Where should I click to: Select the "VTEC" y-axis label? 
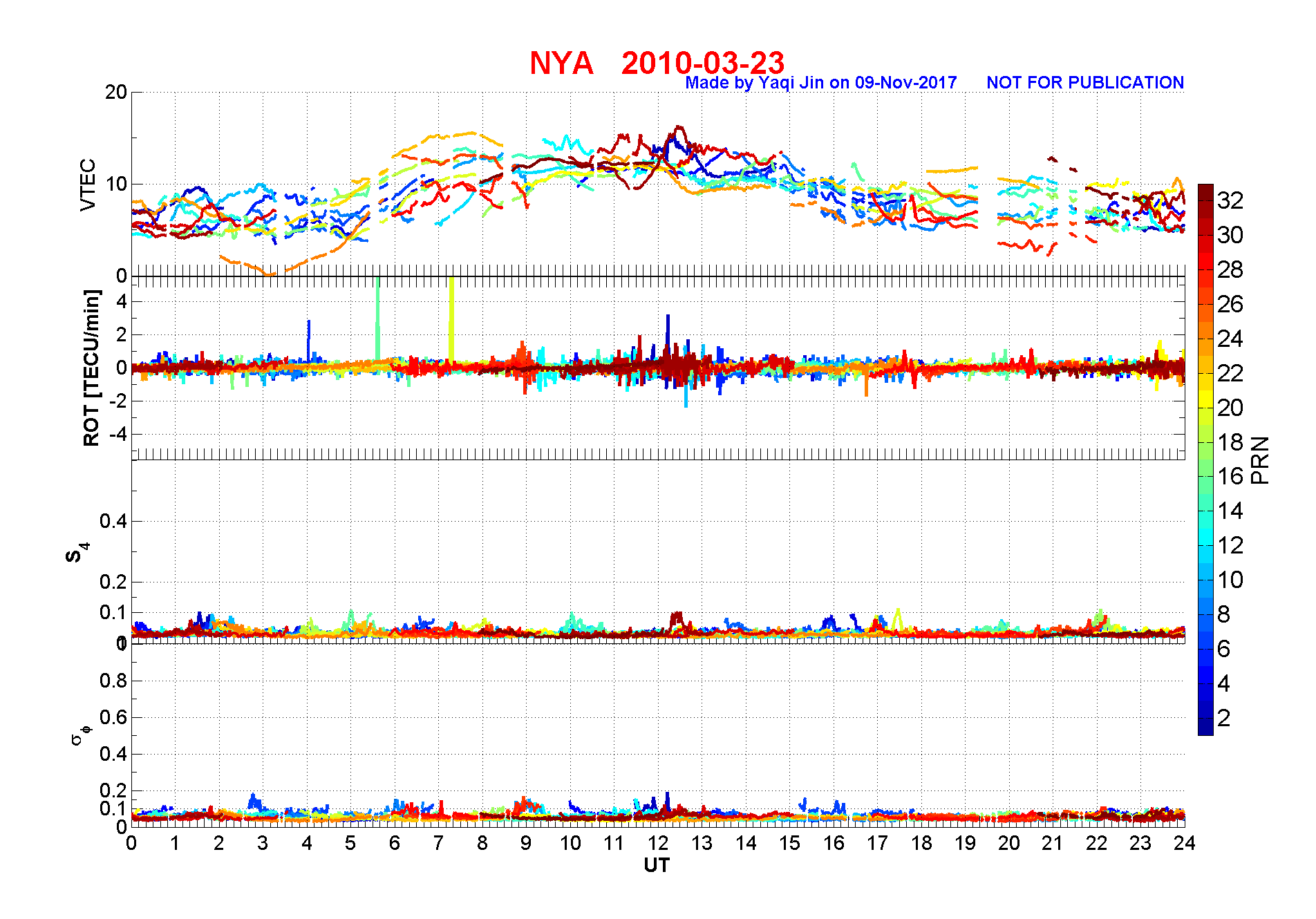88,184
